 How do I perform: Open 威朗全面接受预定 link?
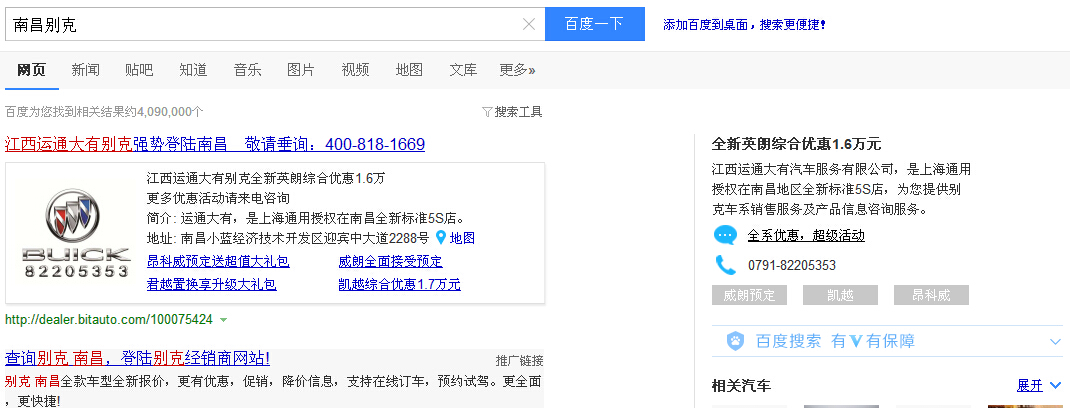[390, 261]
